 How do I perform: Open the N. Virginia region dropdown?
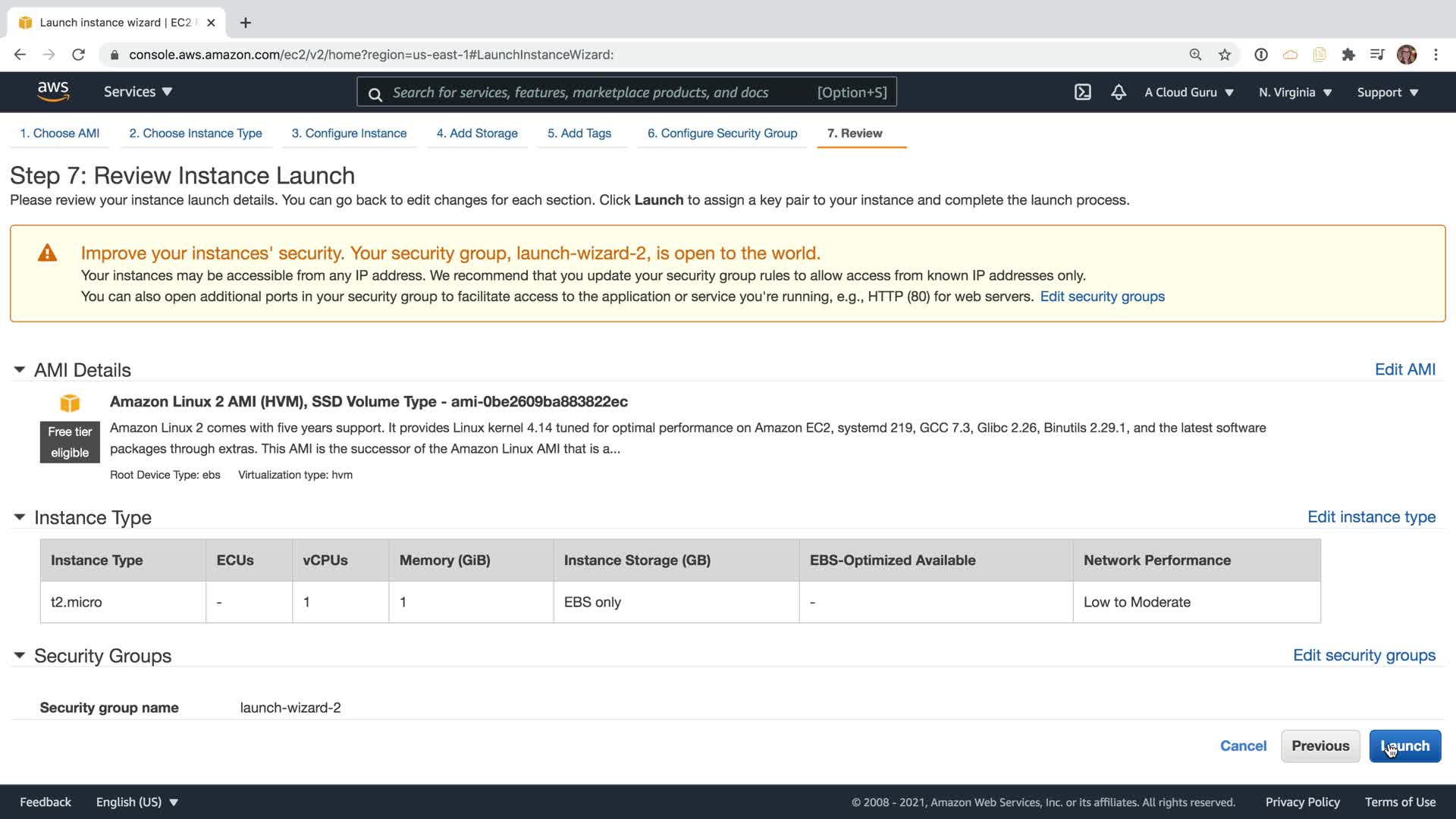point(1294,93)
